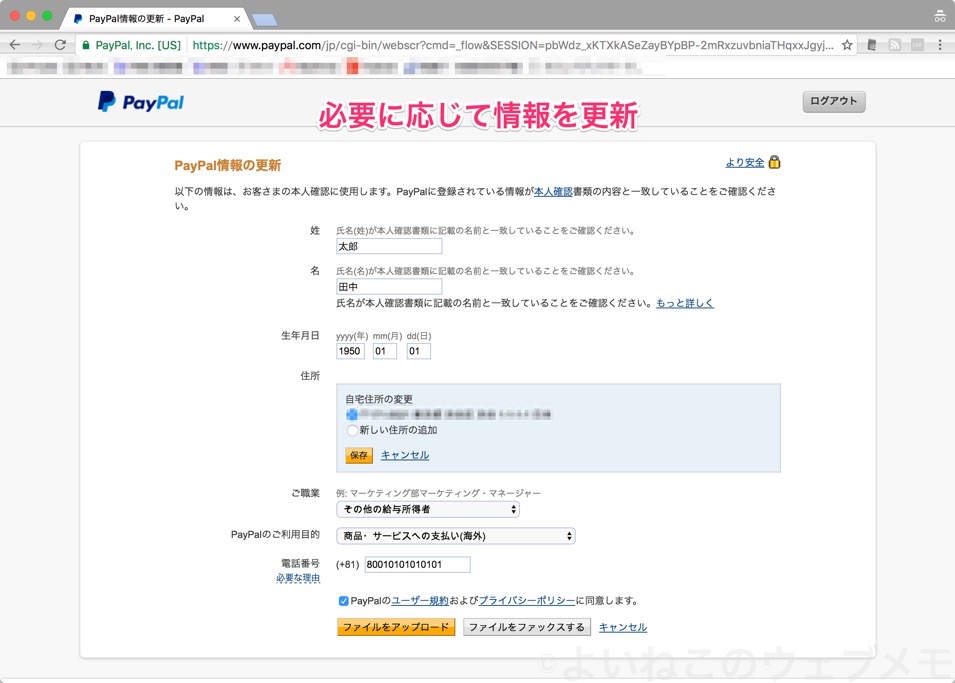
Task: Click the 保存 button to save the address
Action: tap(358, 455)
